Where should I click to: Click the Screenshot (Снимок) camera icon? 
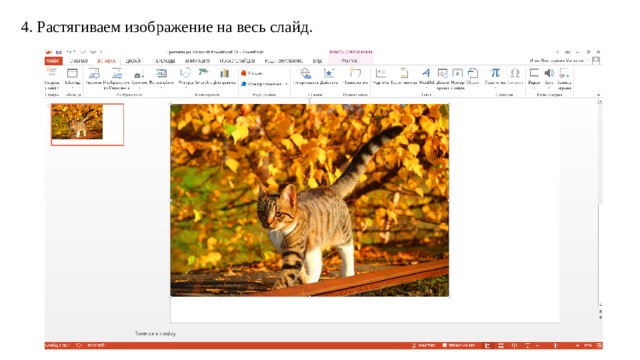pos(139,74)
